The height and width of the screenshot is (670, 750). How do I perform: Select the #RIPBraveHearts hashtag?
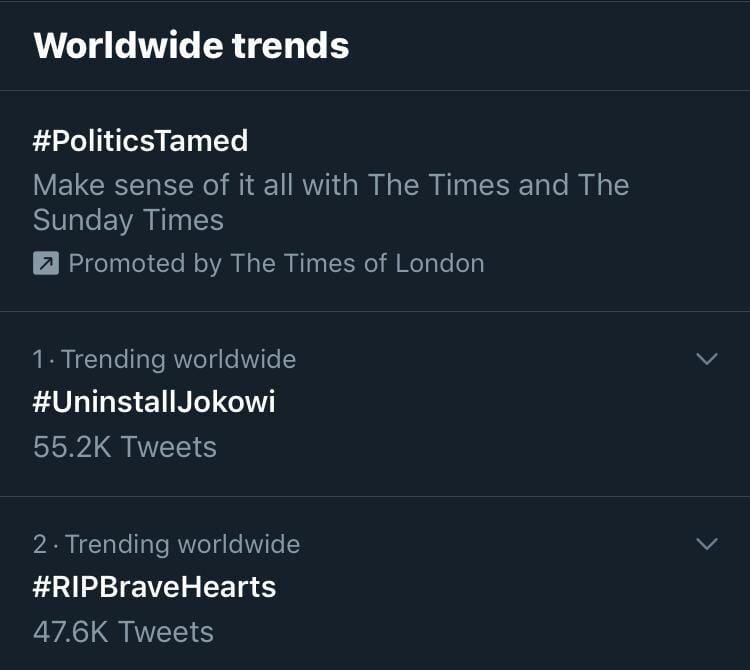(154, 587)
